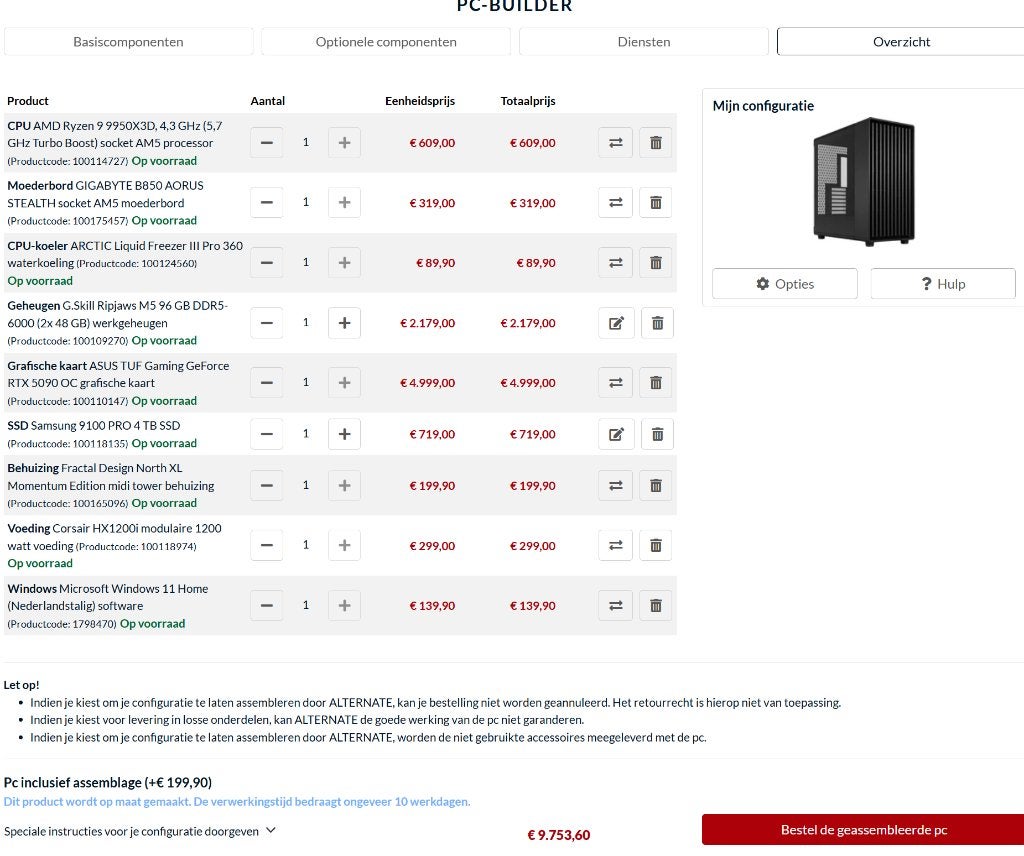The image size is (1024, 856).
Task: Expand Speciale instructies voor je configuratie doorgeven
Action: (x=139, y=831)
